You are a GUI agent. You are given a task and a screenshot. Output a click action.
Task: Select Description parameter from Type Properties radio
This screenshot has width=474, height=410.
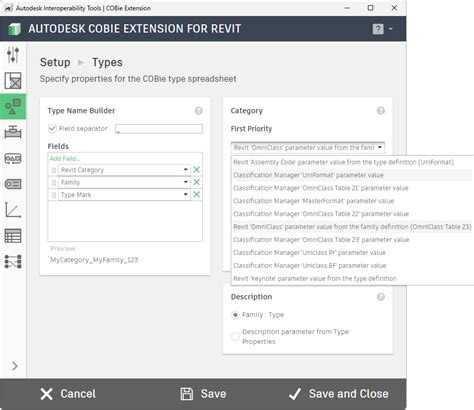235,337
